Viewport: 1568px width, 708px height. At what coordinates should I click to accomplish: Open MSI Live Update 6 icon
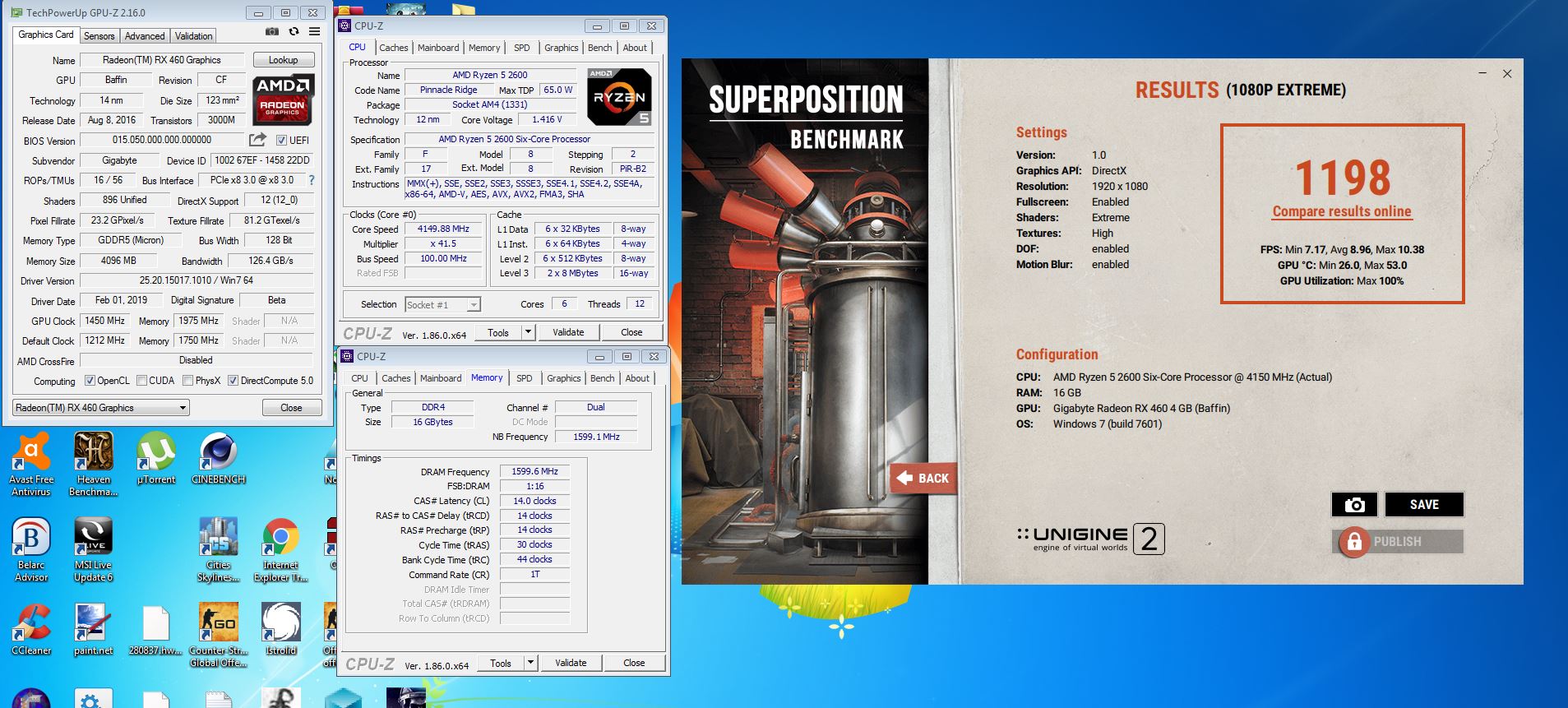(94, 549)
